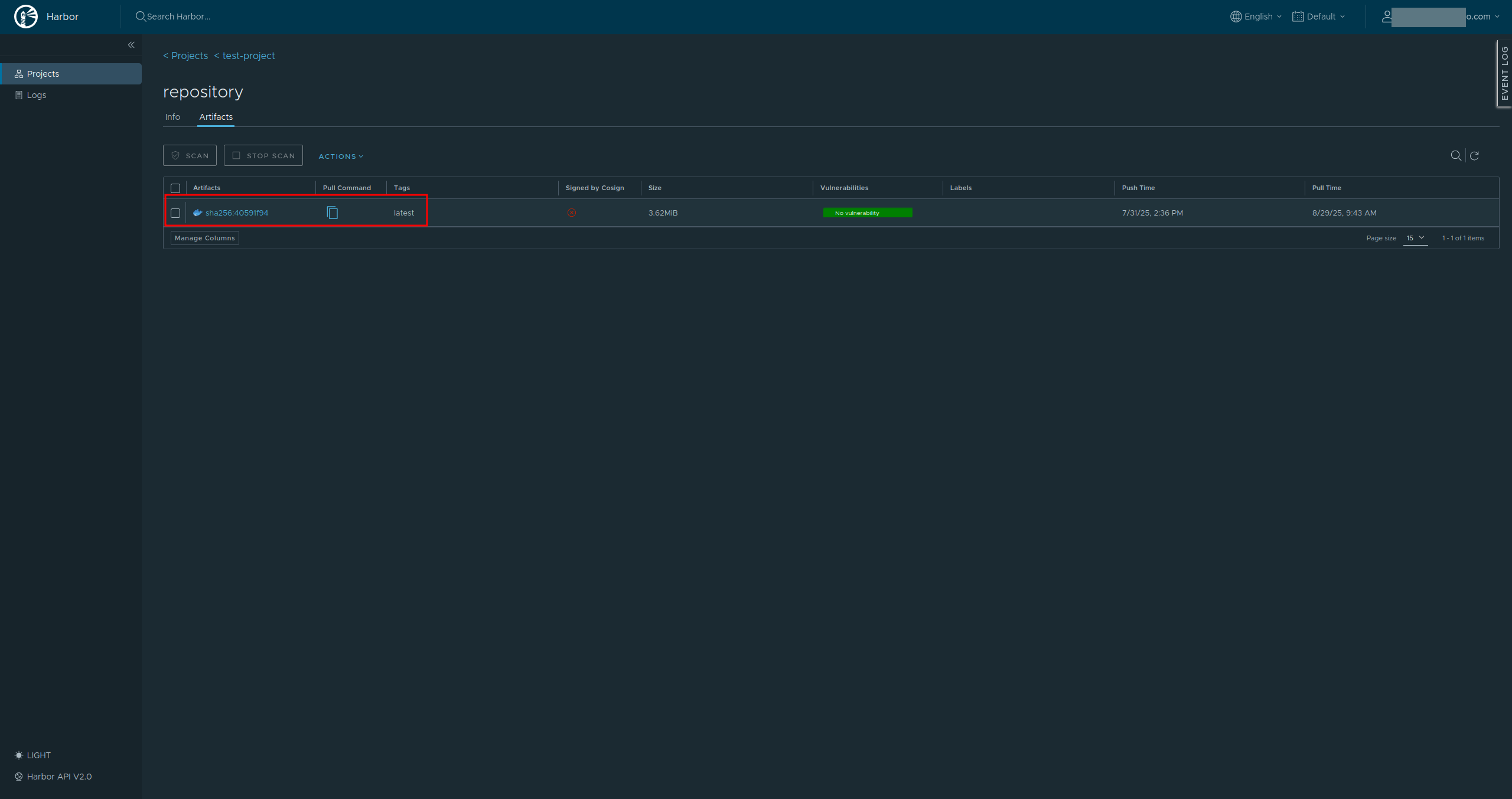The height and width of the screenshot is (799, 1512).
Task: Open Logs in the sidebar
Action: point(36,95)
